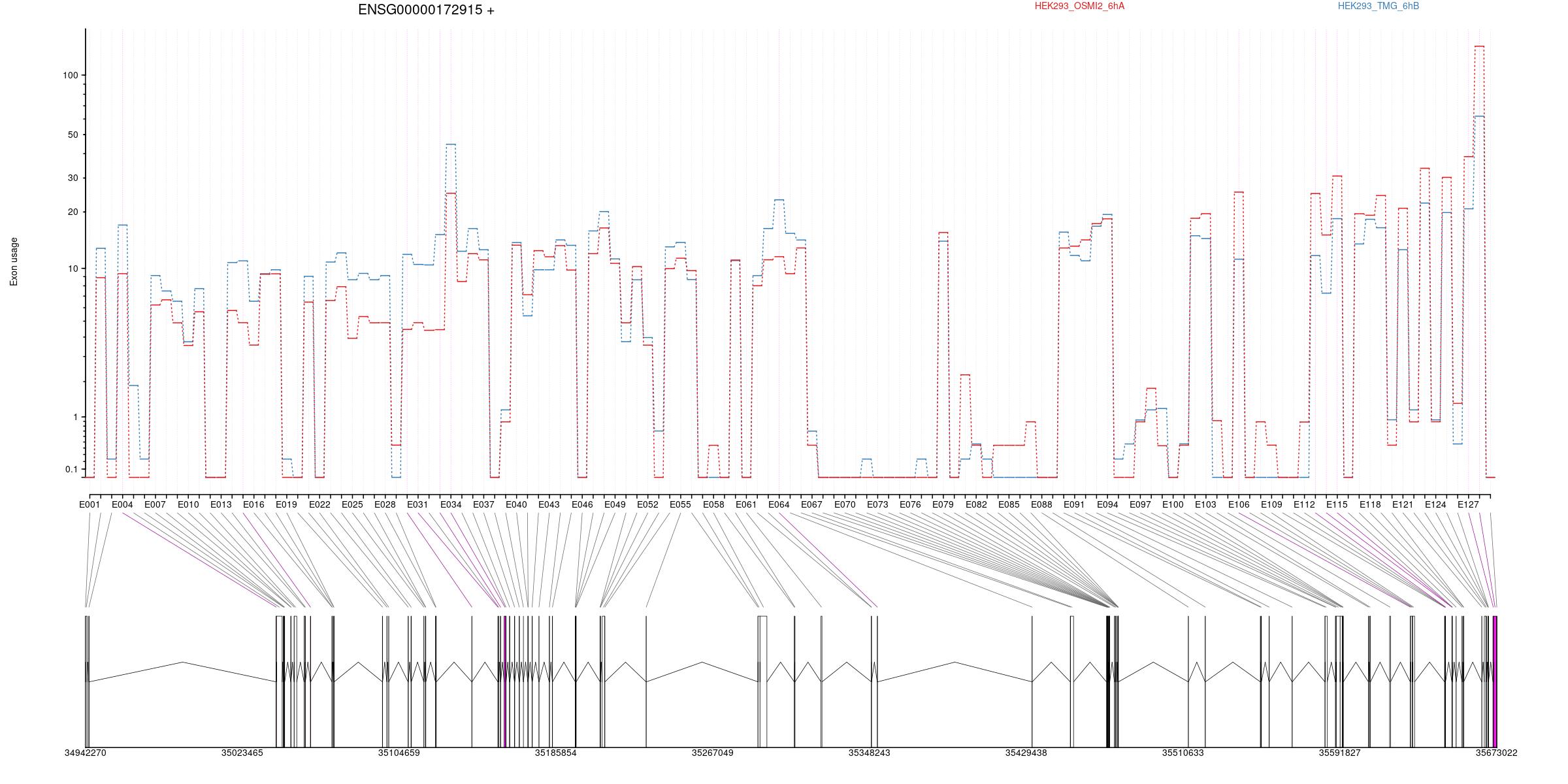Click exon label E061
Screen dimensions: 1568x784
pos(746,504)
